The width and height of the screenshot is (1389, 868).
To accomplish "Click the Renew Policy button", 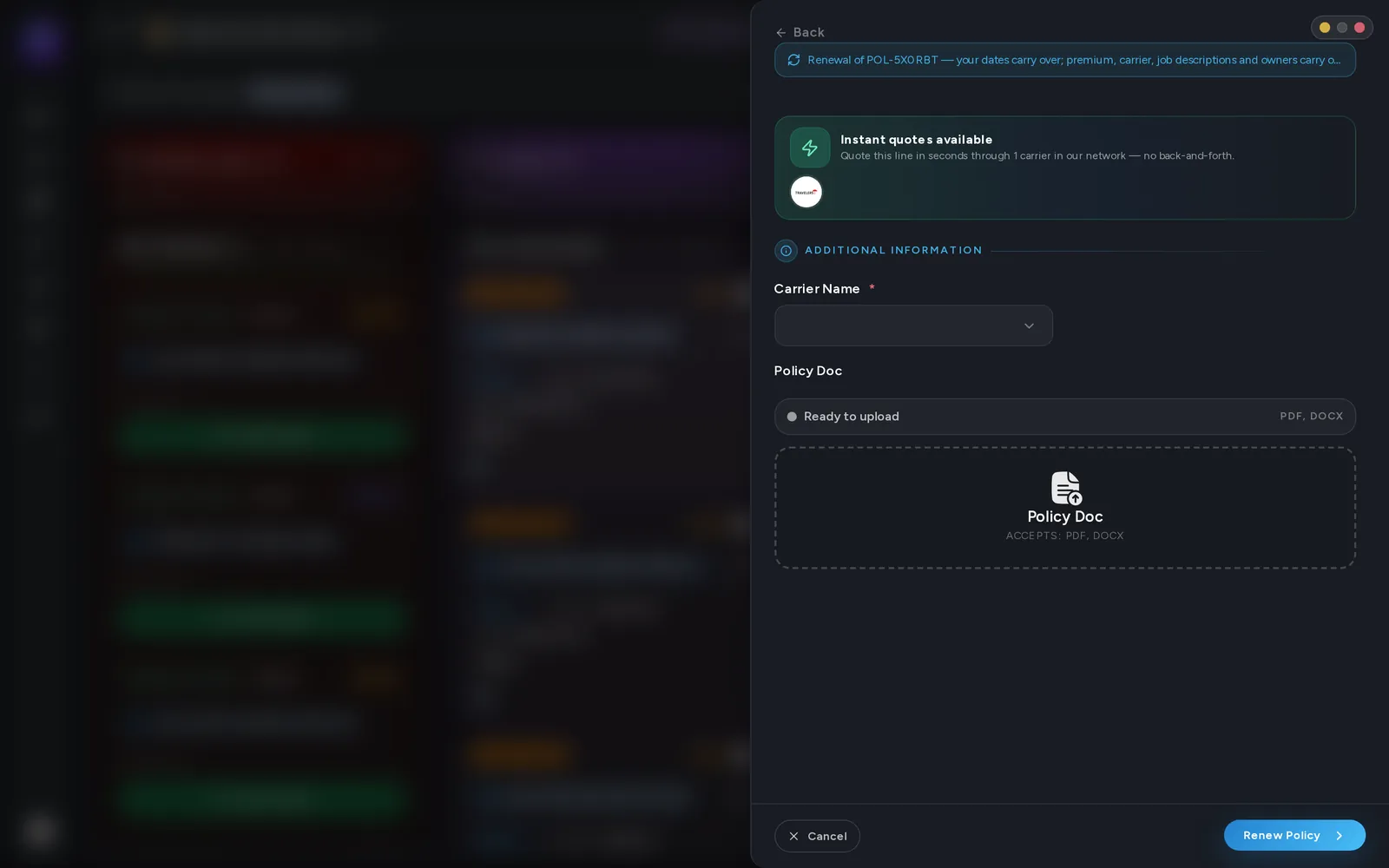I will (1294, 835).
